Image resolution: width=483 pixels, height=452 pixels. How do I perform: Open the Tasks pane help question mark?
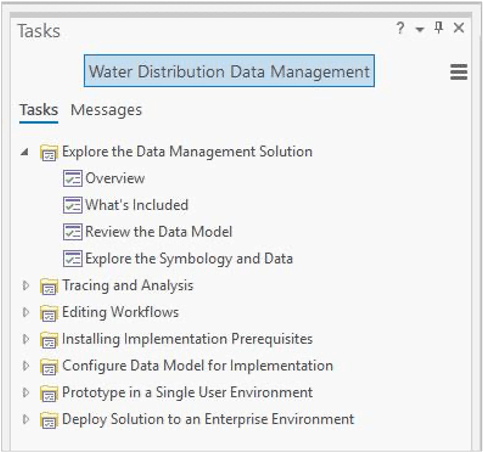click(x=400, y=28)
